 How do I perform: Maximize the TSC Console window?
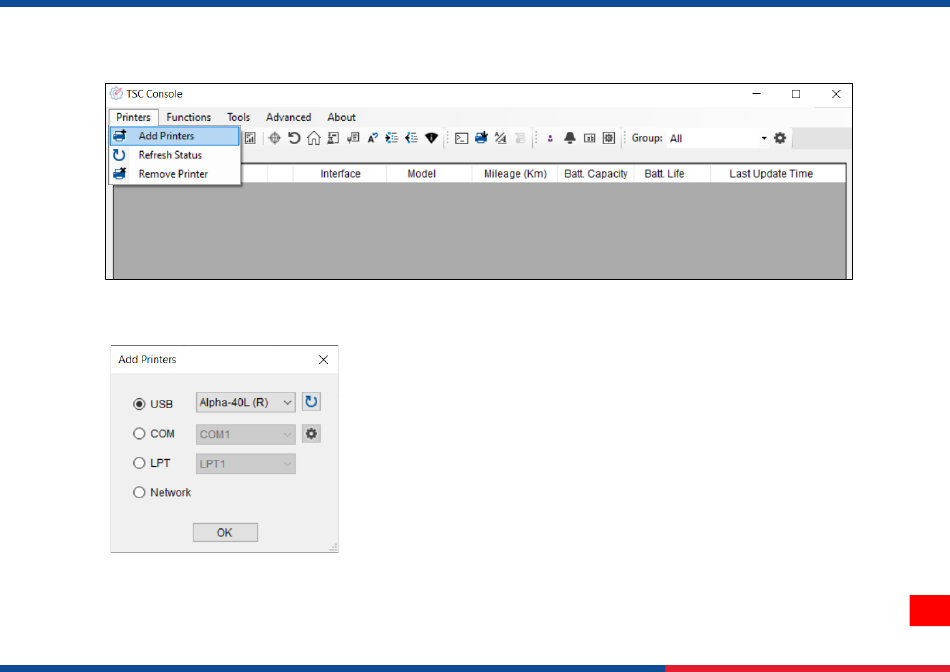(796, 94)
